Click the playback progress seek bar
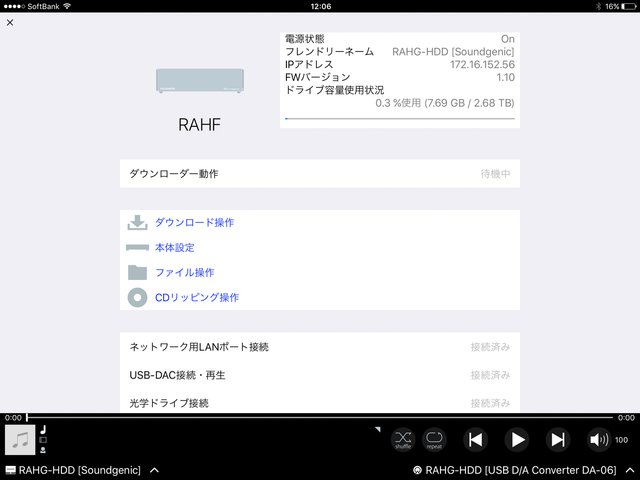The width and height of the screenshot is (640, 480). pyautogui.click(x=320, y=418)
